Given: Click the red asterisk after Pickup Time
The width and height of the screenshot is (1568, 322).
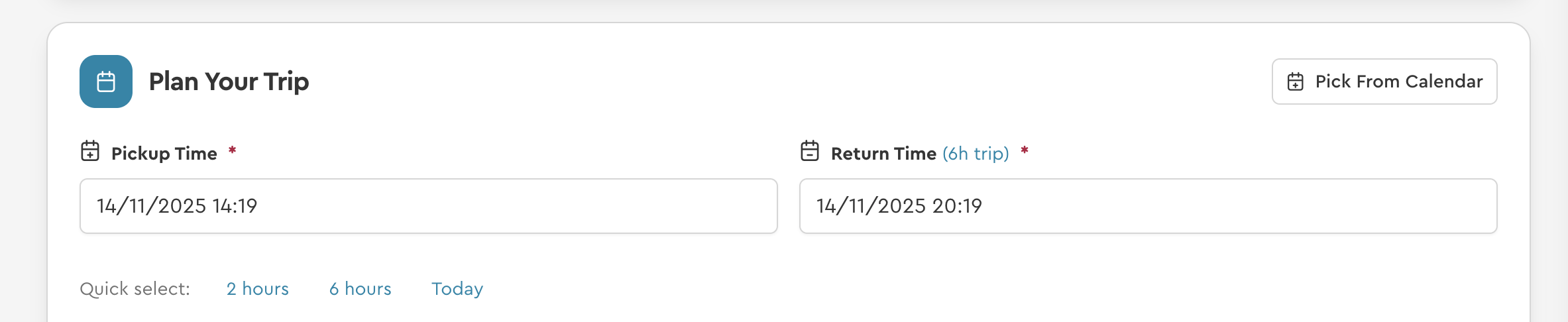Looking at the screenshot, I should 233,151.
